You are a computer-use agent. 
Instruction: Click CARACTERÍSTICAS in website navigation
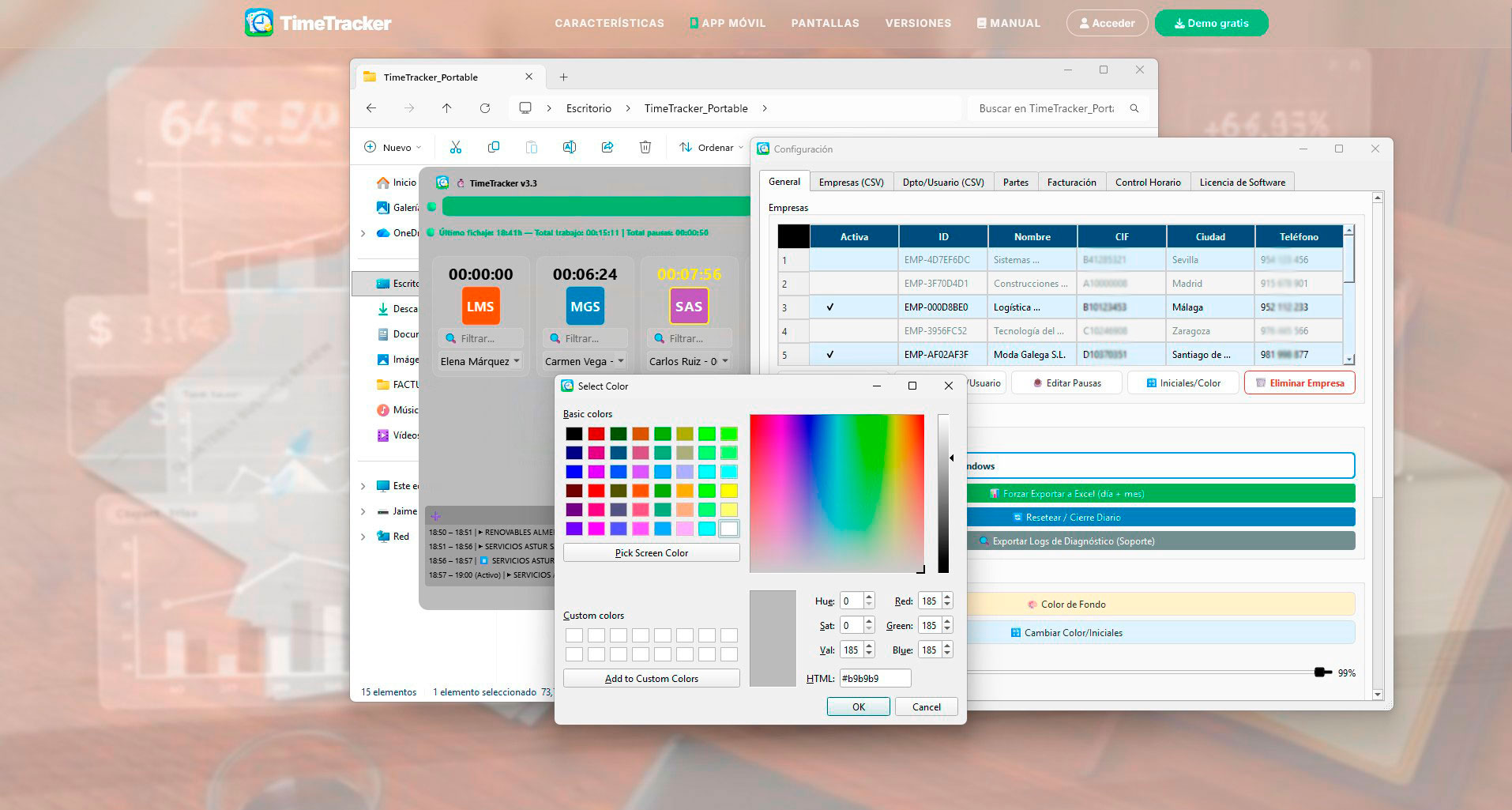(609, 23)
